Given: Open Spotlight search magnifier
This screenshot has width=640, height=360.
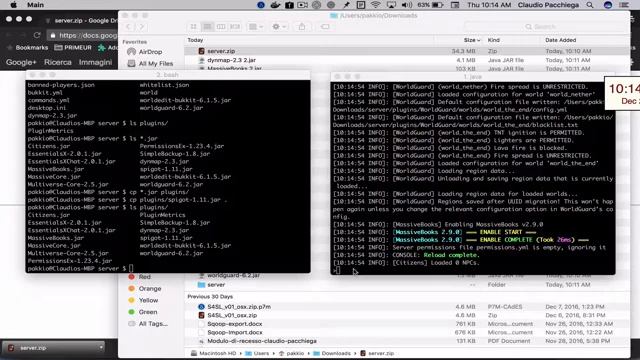Looking at the screenshot, I should click(x=590, y=5).
